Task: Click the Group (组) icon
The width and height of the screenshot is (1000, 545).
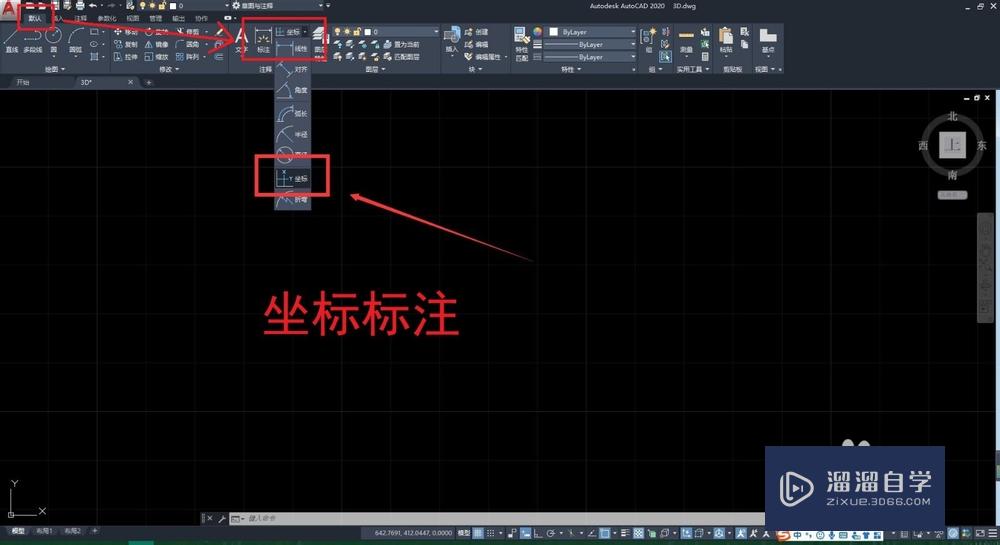Action: (648, 40)
